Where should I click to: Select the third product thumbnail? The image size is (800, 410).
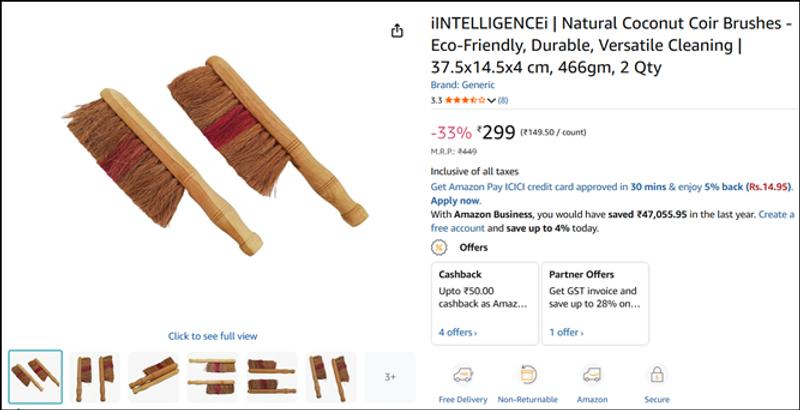tap(153, 377)
